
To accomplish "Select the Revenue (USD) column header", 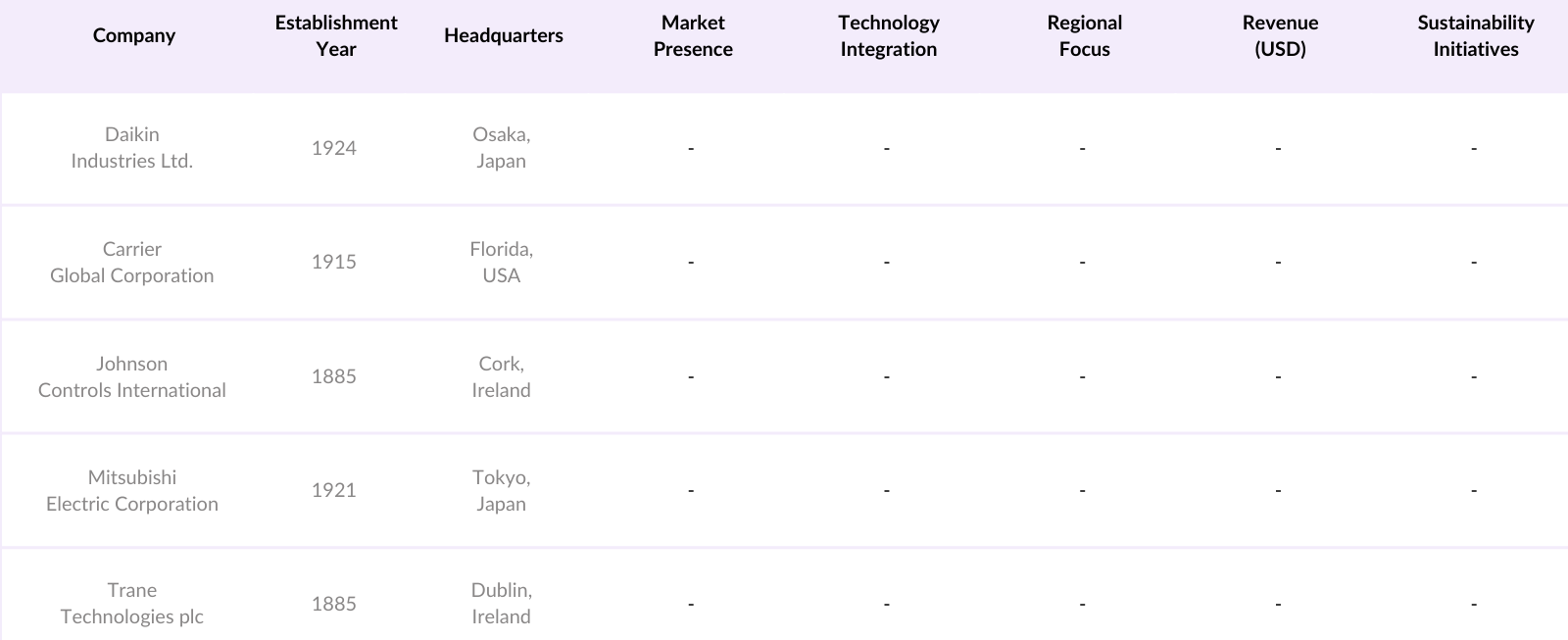I will [x=1280, y=36].
